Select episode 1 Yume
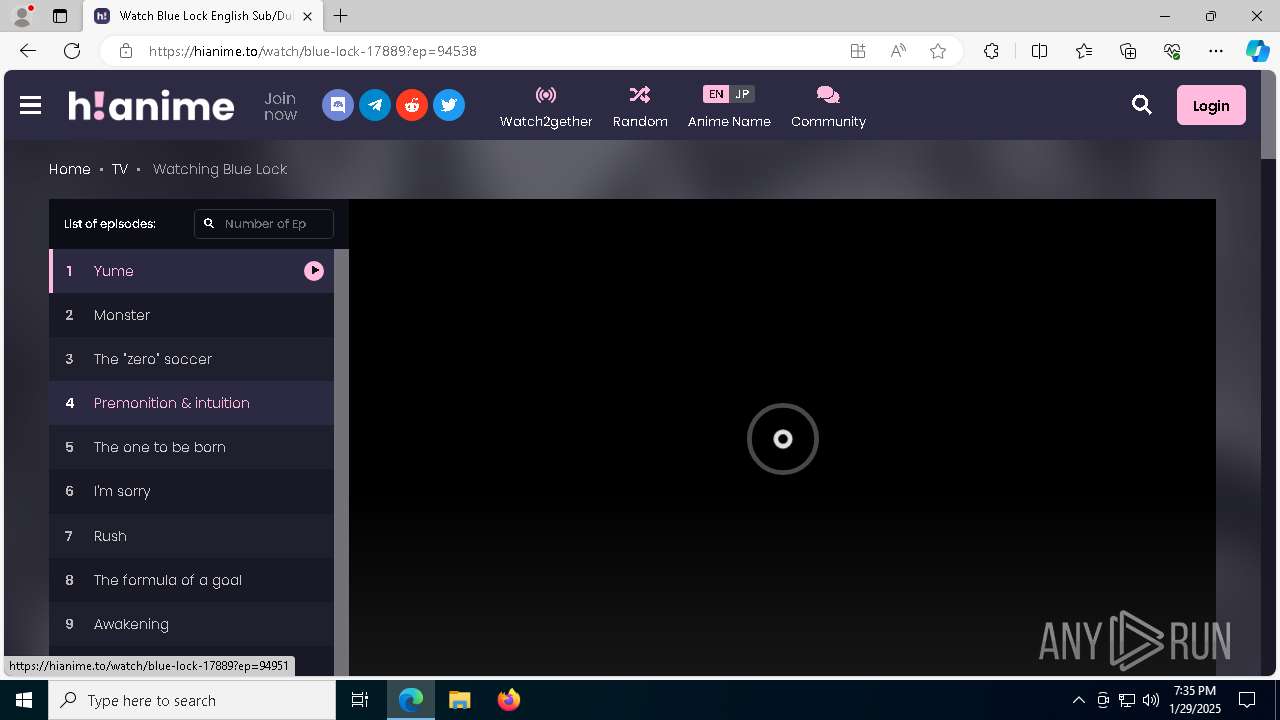This screenshot has width=1280, height=720. [x=191, y=271]
